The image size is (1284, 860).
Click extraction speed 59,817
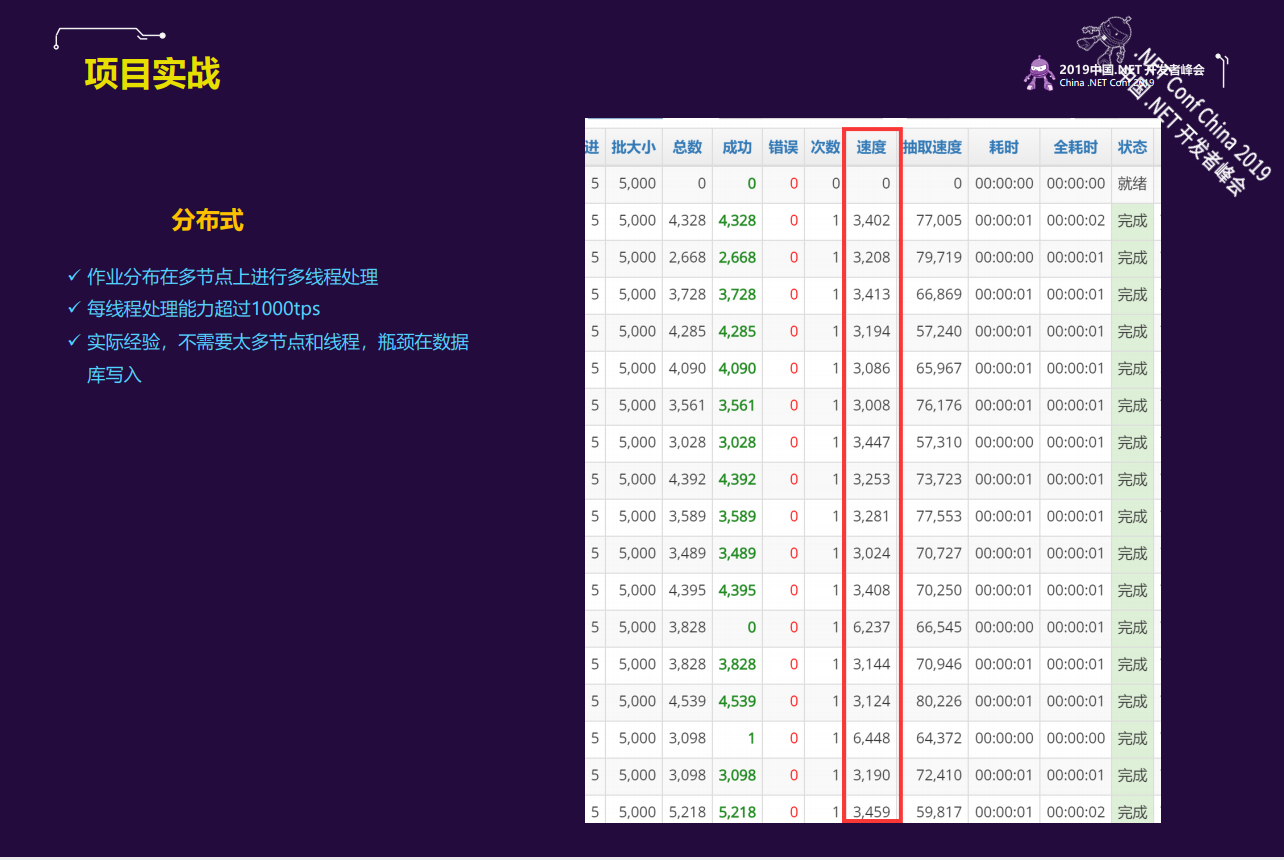coord(938,812)
